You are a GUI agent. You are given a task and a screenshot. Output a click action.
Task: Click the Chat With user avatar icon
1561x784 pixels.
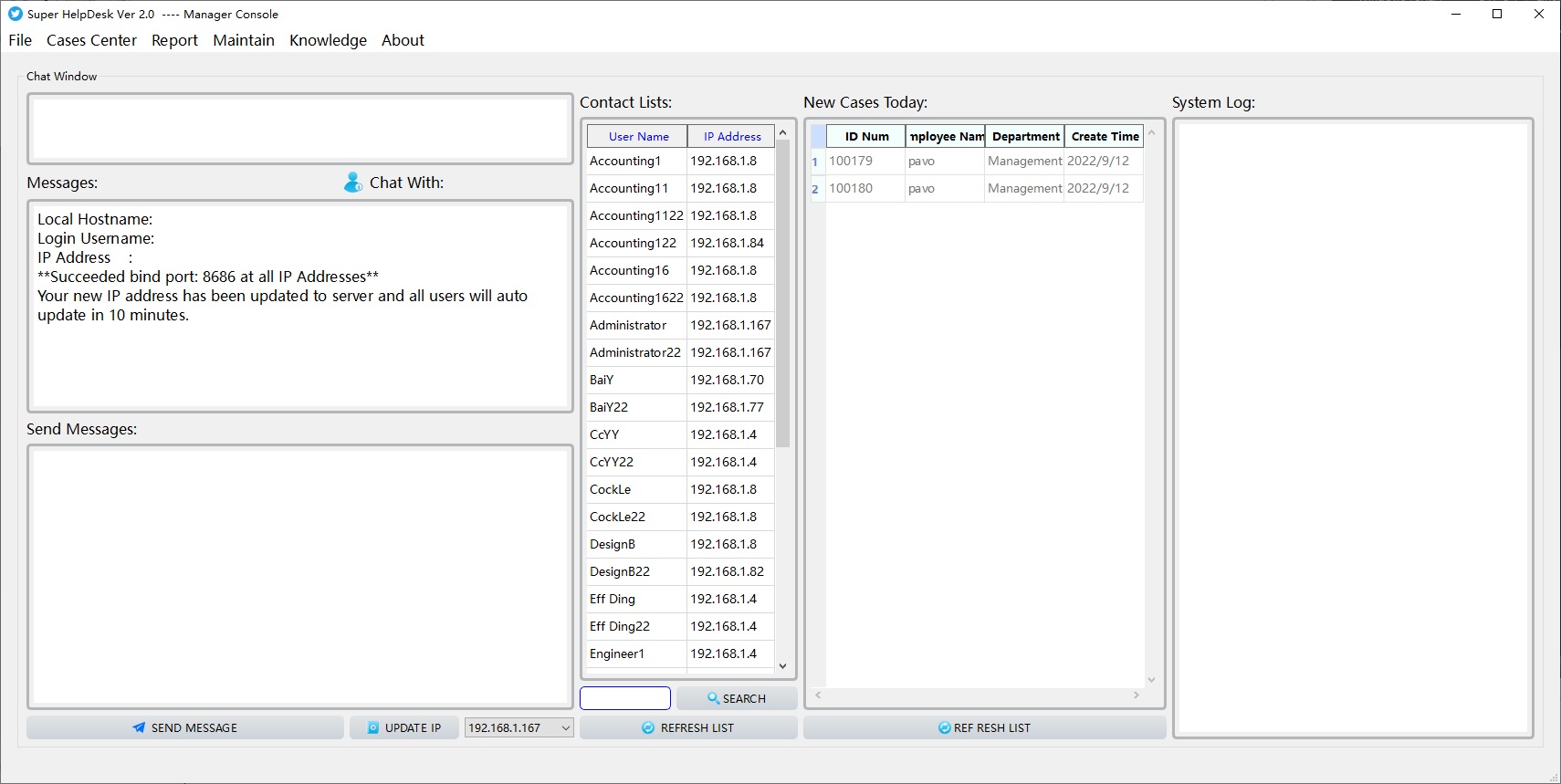point(352,183)
